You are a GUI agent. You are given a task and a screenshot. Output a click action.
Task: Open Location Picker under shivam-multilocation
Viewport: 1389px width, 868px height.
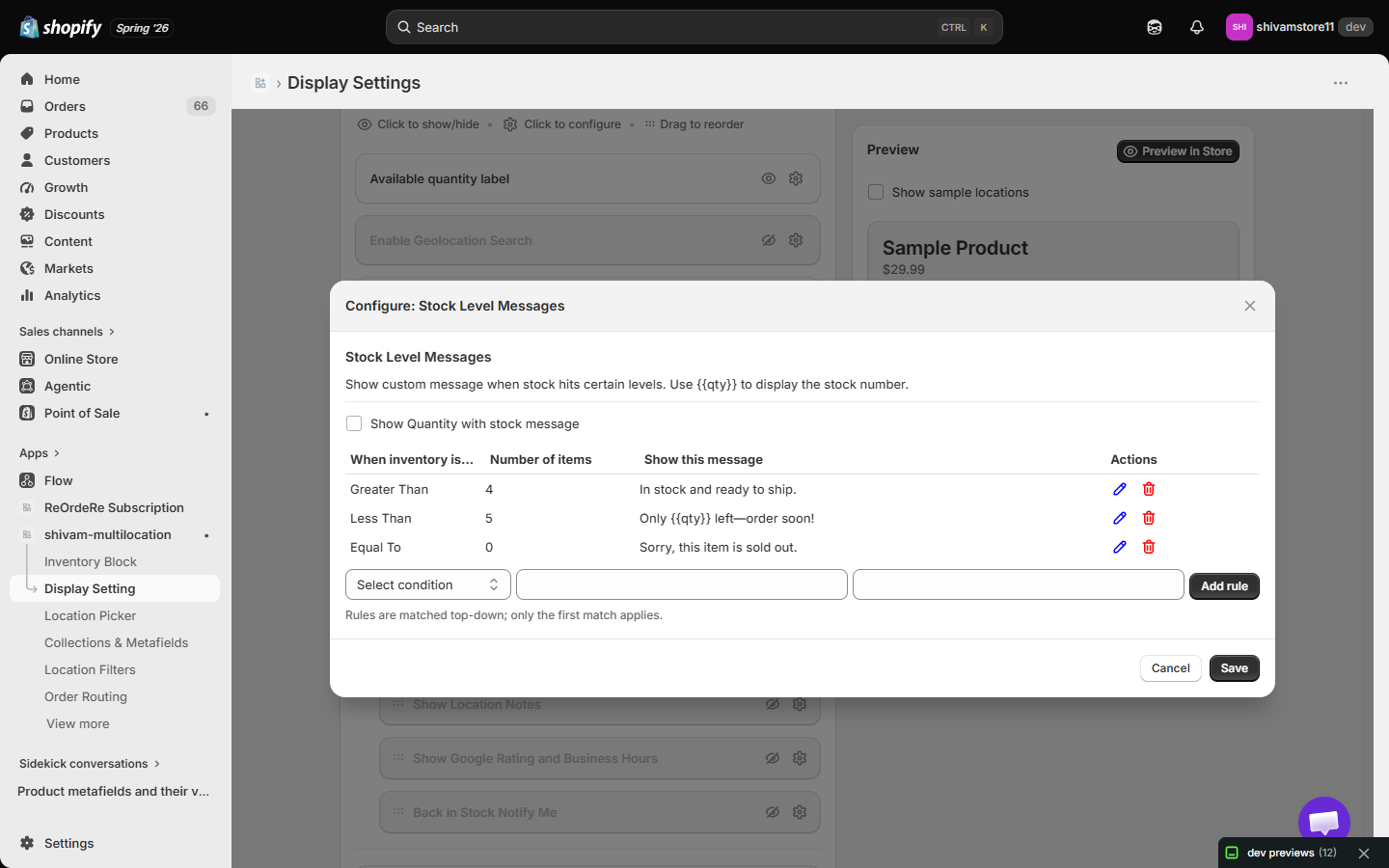pyautogui.click(x=90, y=615)
